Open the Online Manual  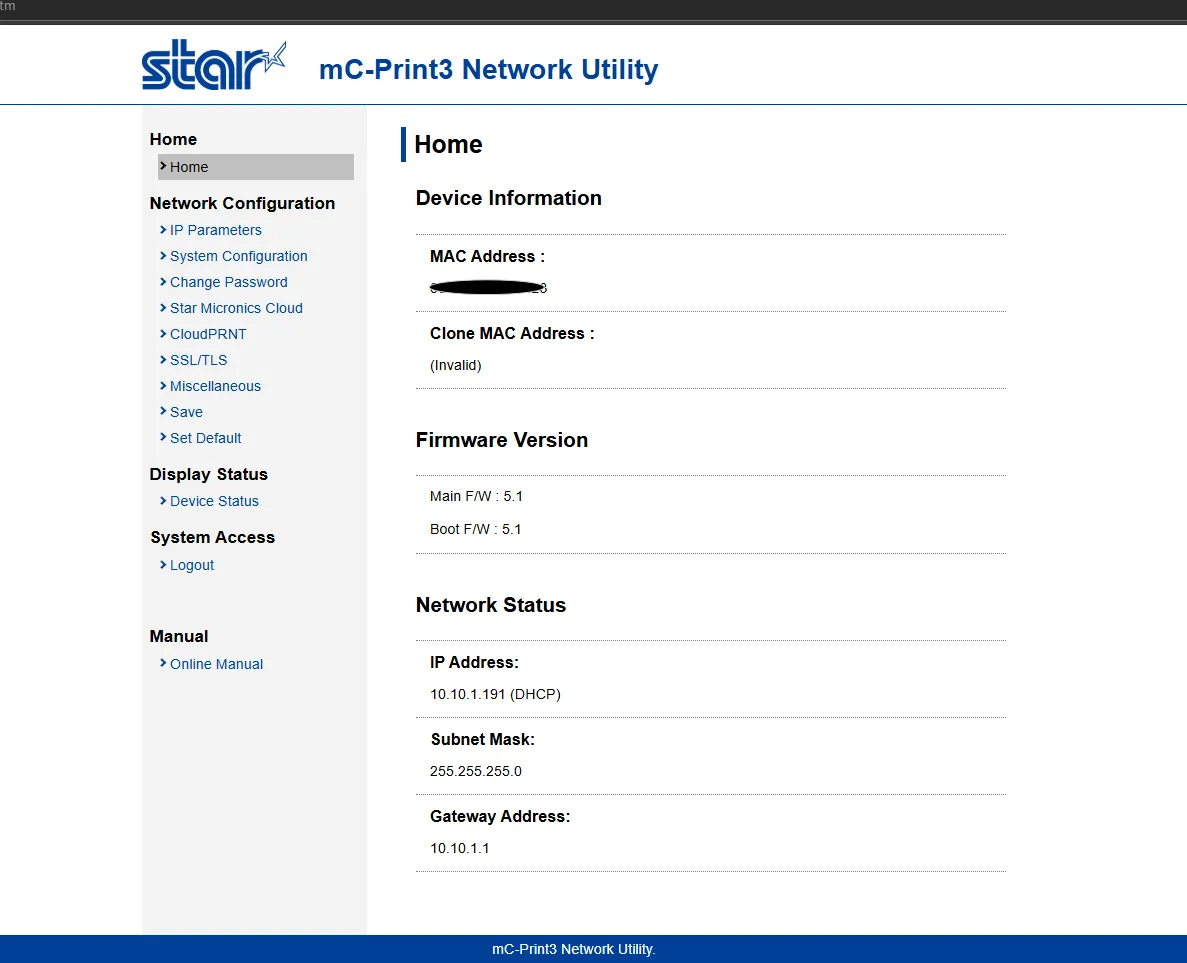pos(217,664)
